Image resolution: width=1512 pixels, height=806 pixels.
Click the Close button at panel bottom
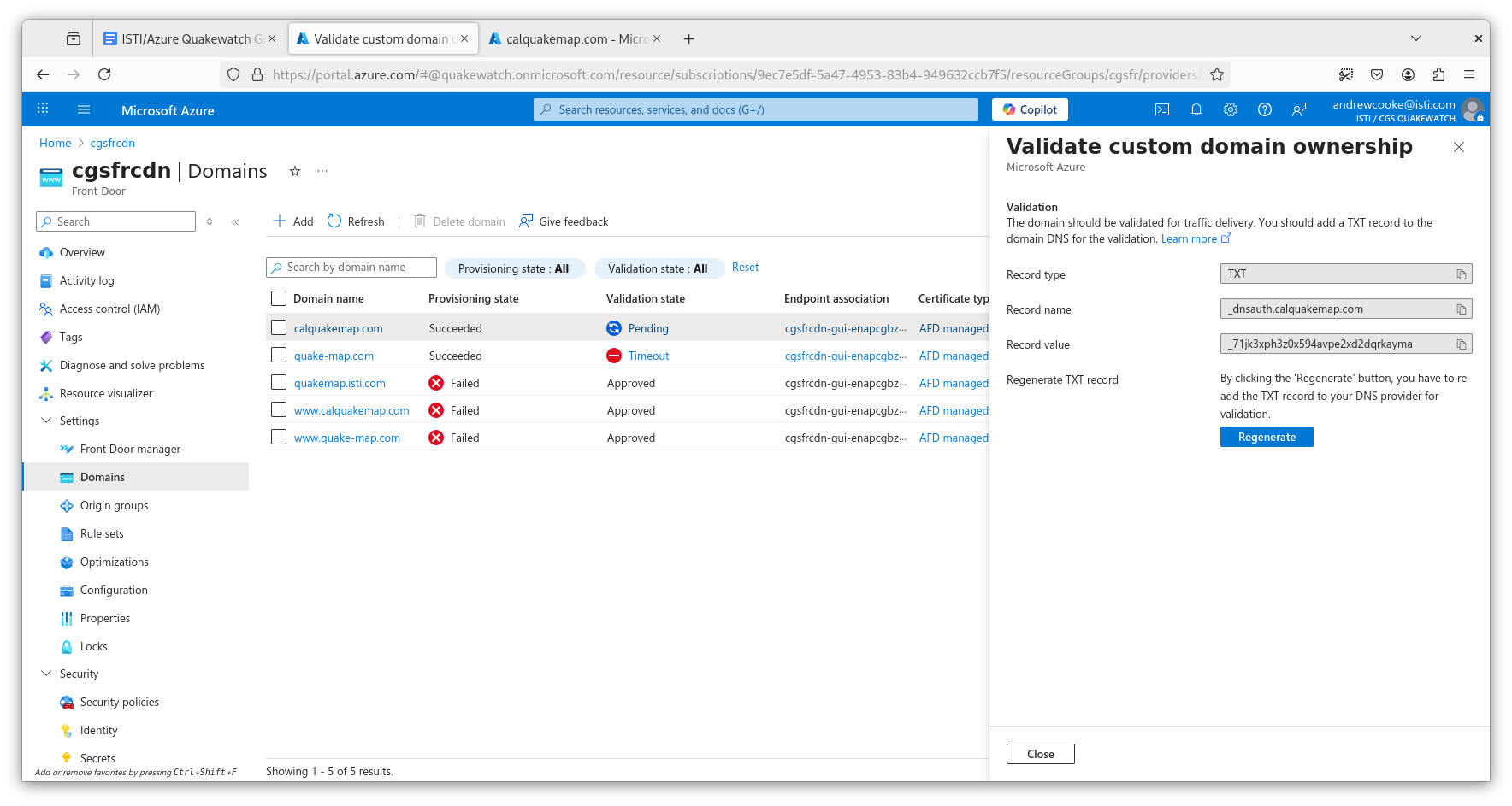point(1041,754)
